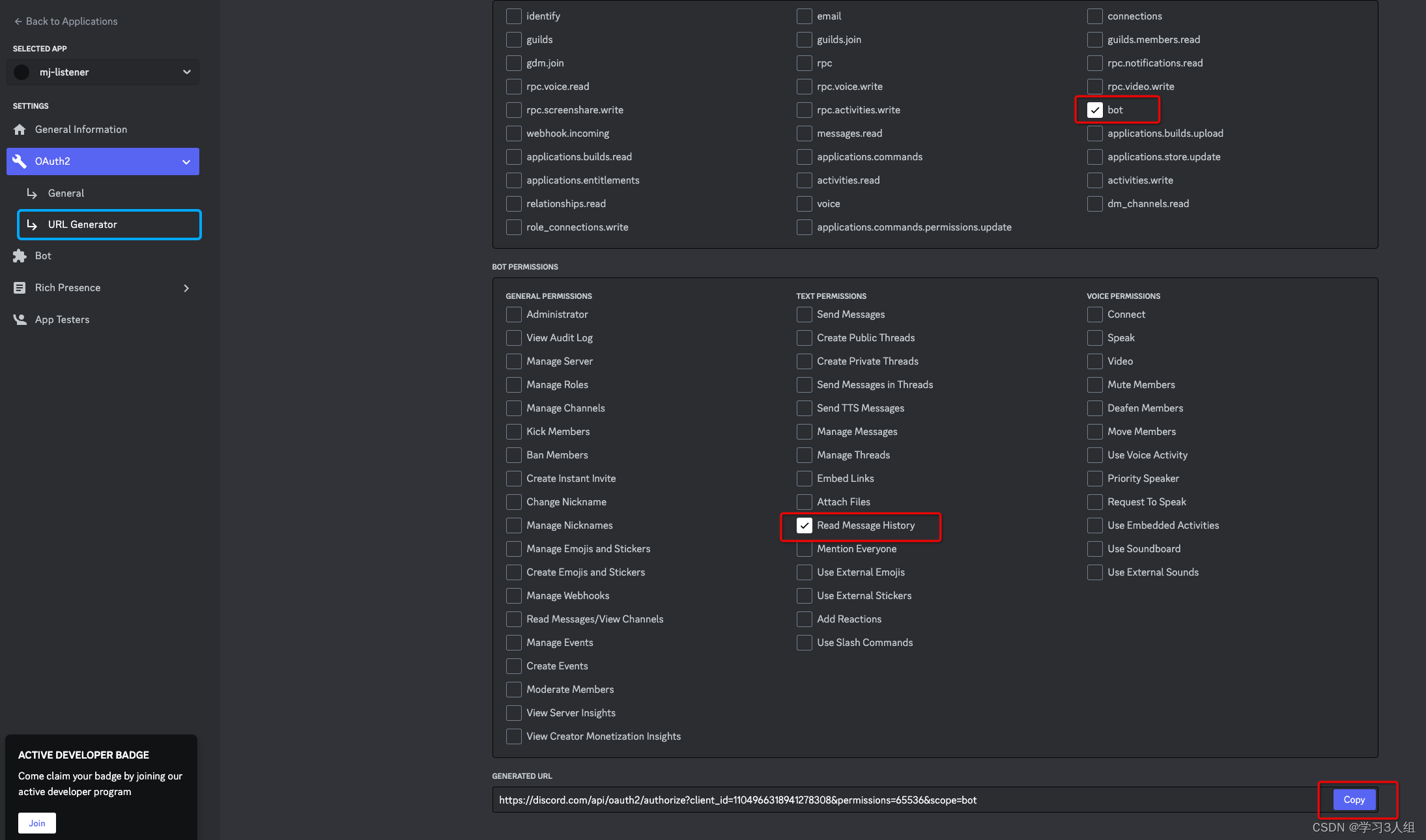
Task: Go back to Applications
Action: 66,21
